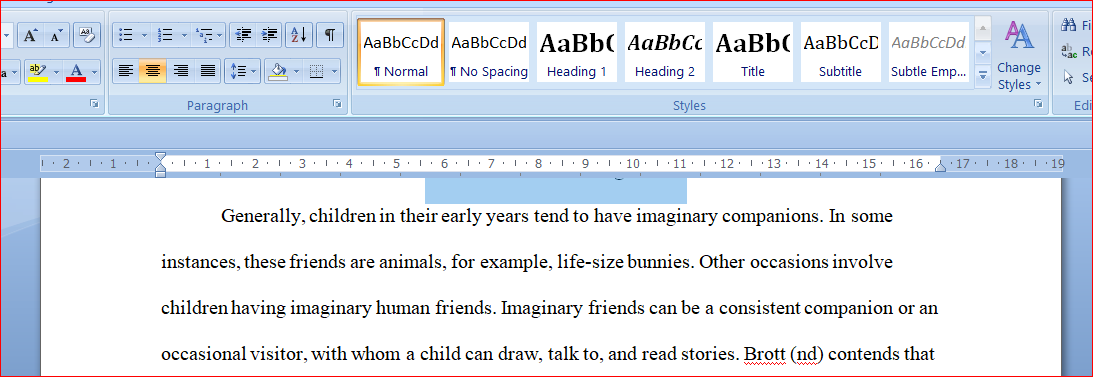Expand the full Styles gallery

pos(983,75)
